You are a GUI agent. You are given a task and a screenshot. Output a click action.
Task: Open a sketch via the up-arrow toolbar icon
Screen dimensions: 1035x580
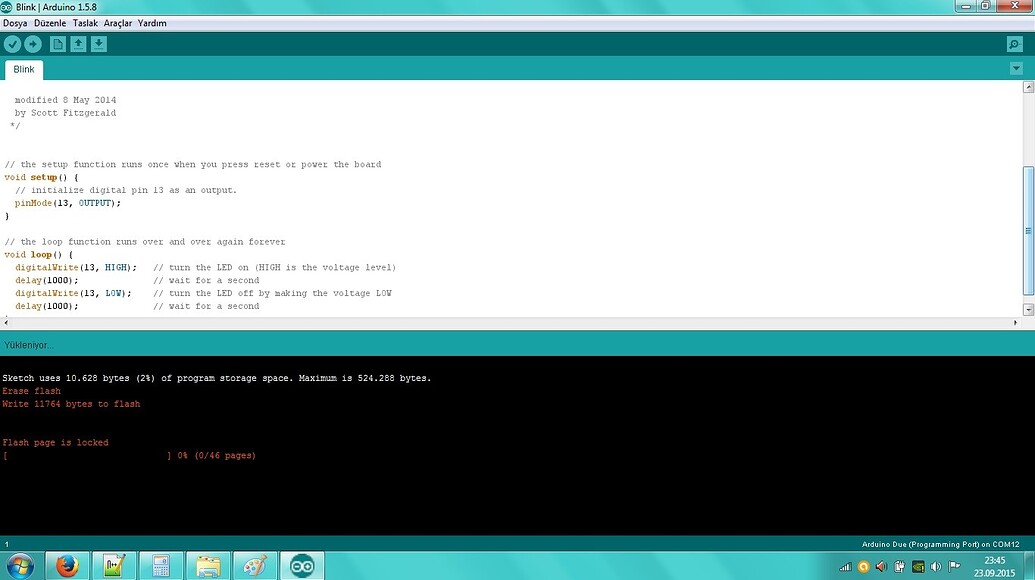coord(78,43)
